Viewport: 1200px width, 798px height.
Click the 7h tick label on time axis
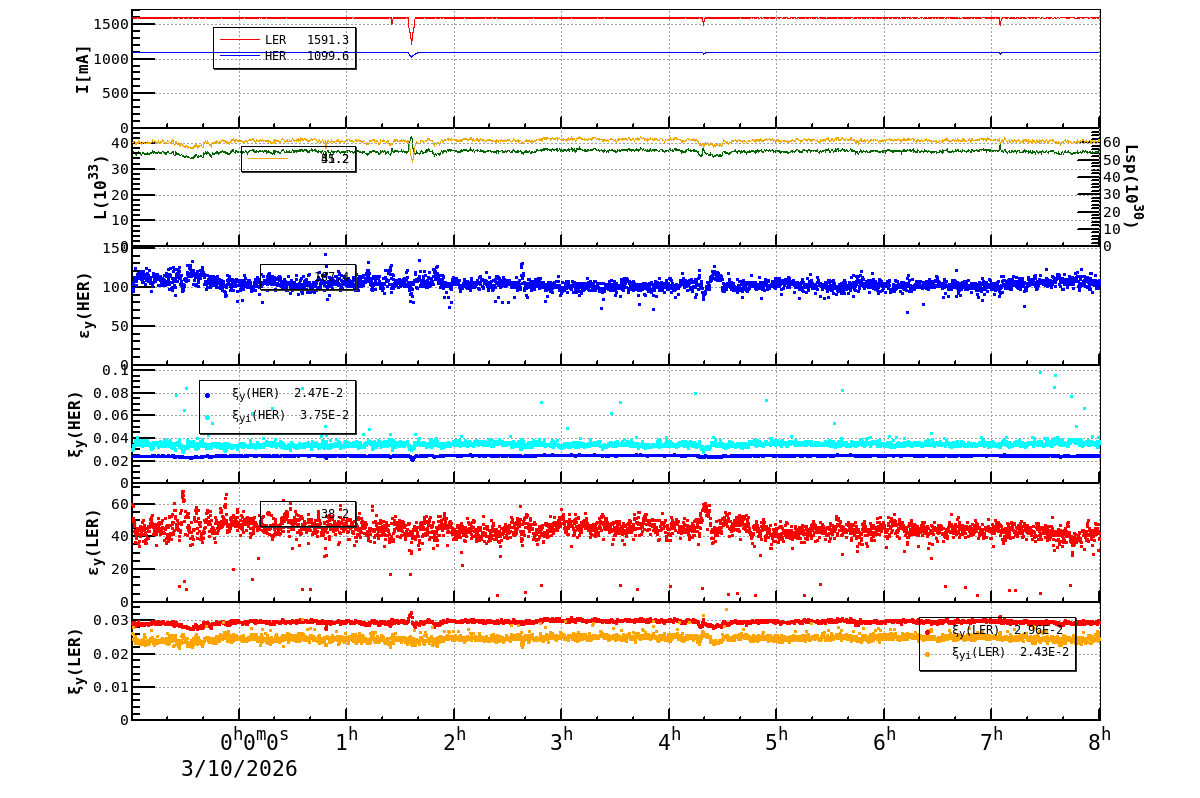(992, 741)
